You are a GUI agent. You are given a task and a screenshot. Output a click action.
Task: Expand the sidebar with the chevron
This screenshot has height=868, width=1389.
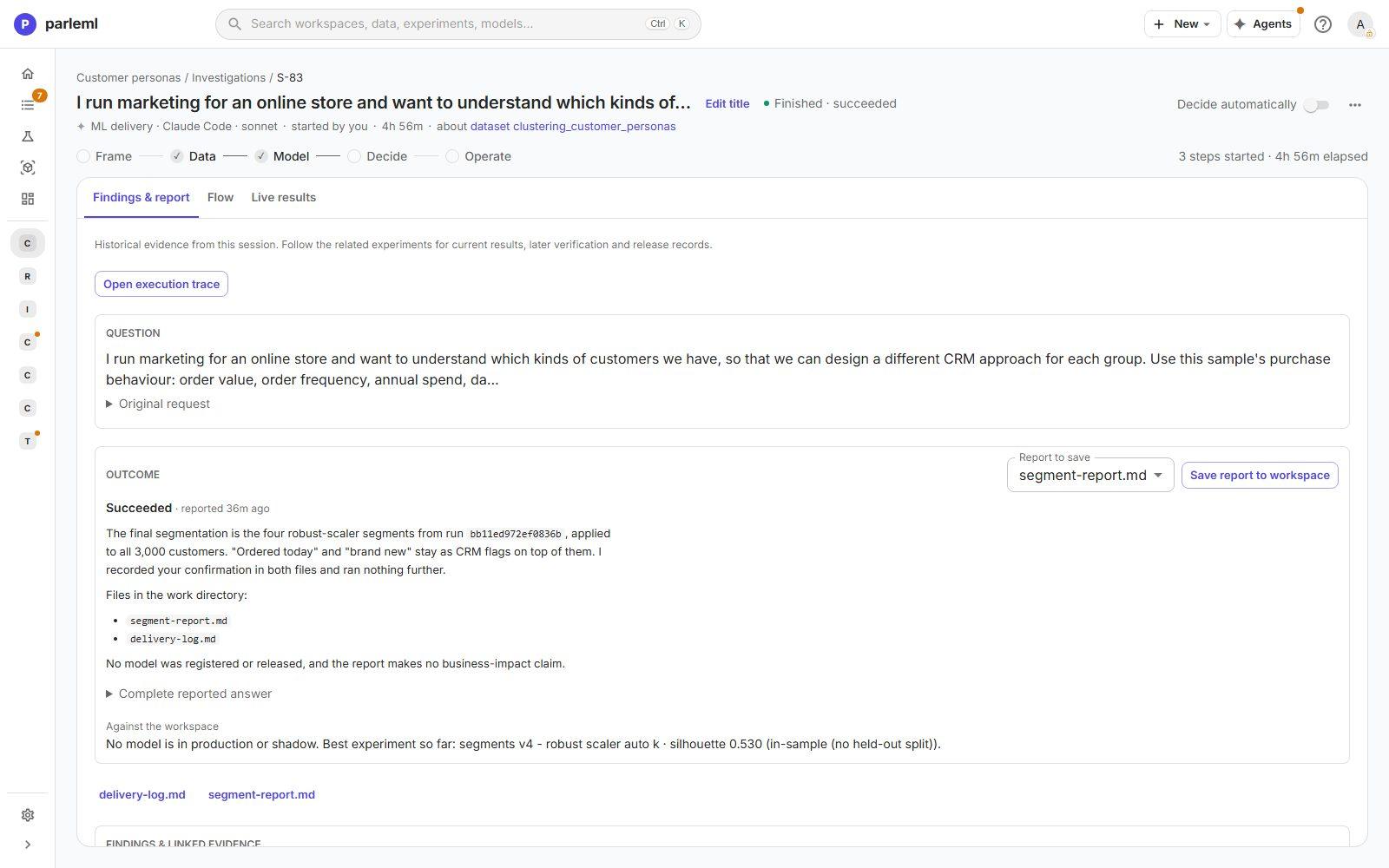coord(28,845)
